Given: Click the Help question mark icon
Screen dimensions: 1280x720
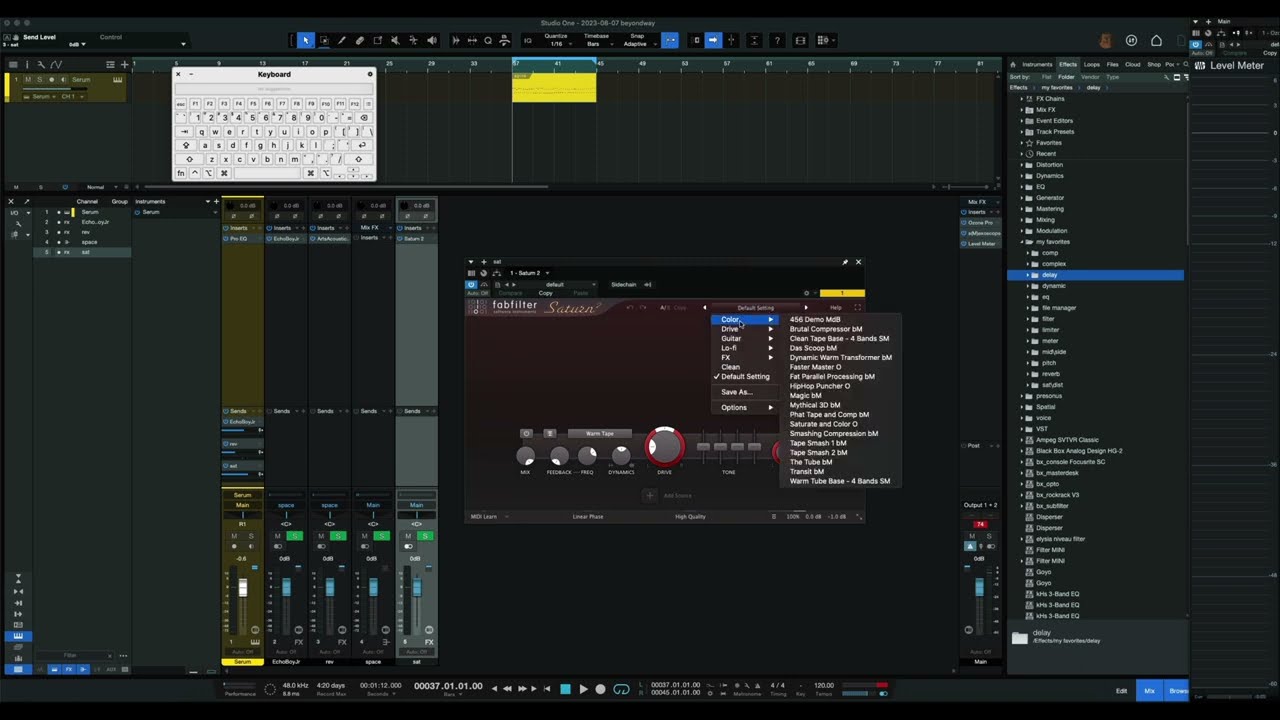Looking at the screenshot, I should (x=777, y=41).
